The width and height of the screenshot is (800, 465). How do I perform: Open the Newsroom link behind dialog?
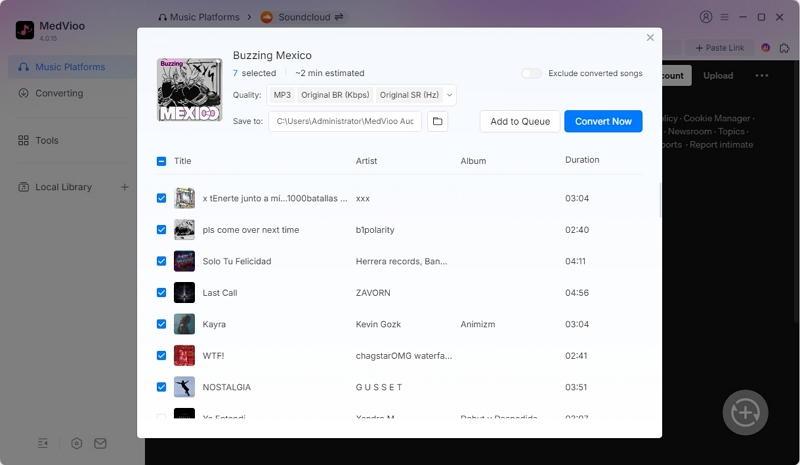coord(690,132)
